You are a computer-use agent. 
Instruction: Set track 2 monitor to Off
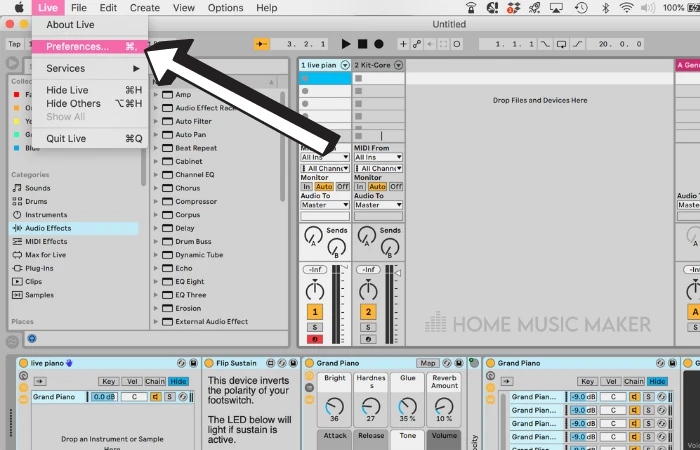[396, 187]
